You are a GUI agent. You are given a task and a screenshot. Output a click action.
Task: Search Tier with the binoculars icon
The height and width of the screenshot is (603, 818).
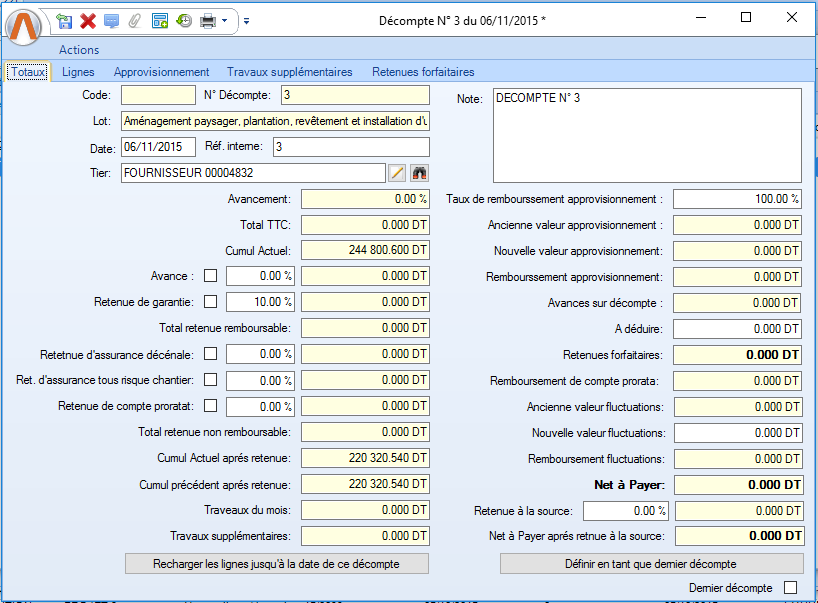click(x=419, y=173)
